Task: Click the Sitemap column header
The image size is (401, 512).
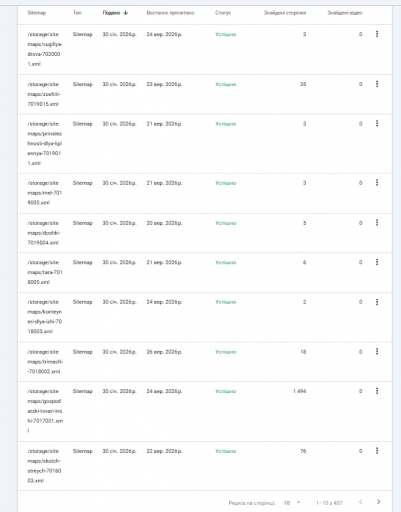Action: click(37, 13)
